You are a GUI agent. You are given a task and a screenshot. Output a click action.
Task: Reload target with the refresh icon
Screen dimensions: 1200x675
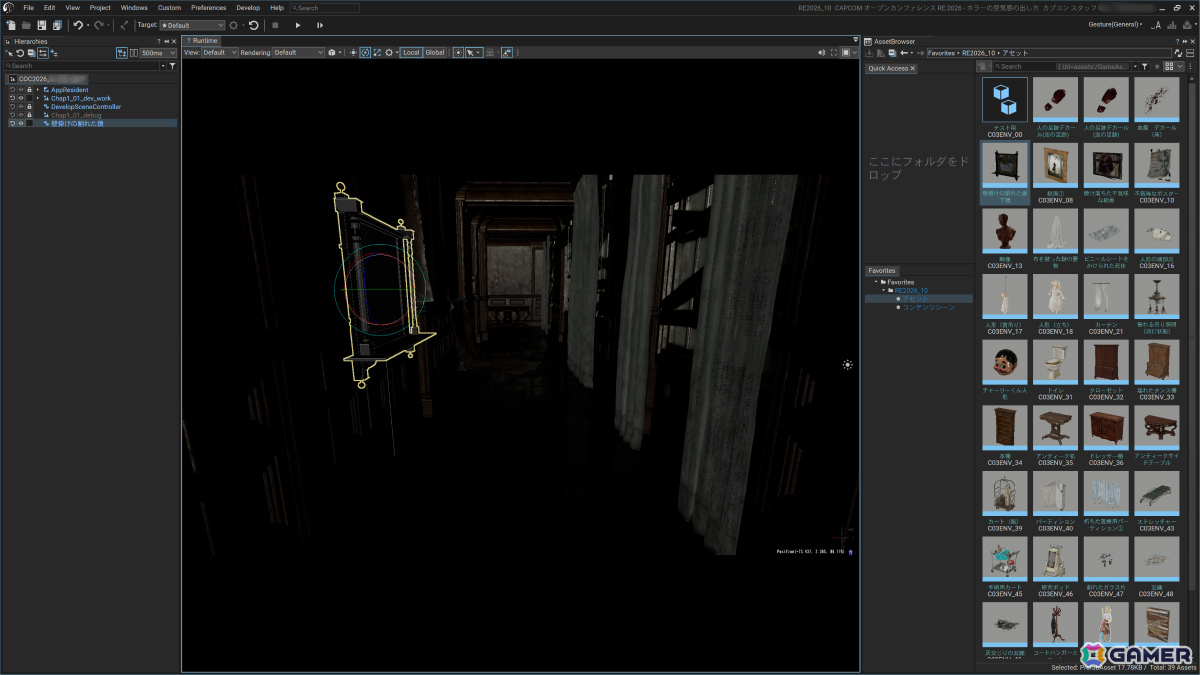point(253,24)
